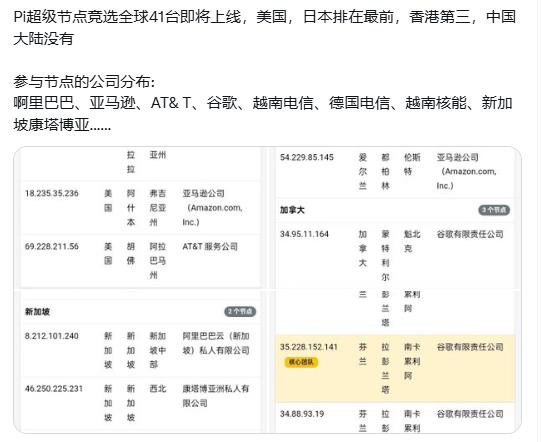Click 蒙特利尔 city cell
The width and height of the screenshot is (541, 442).
pos(385,255)
